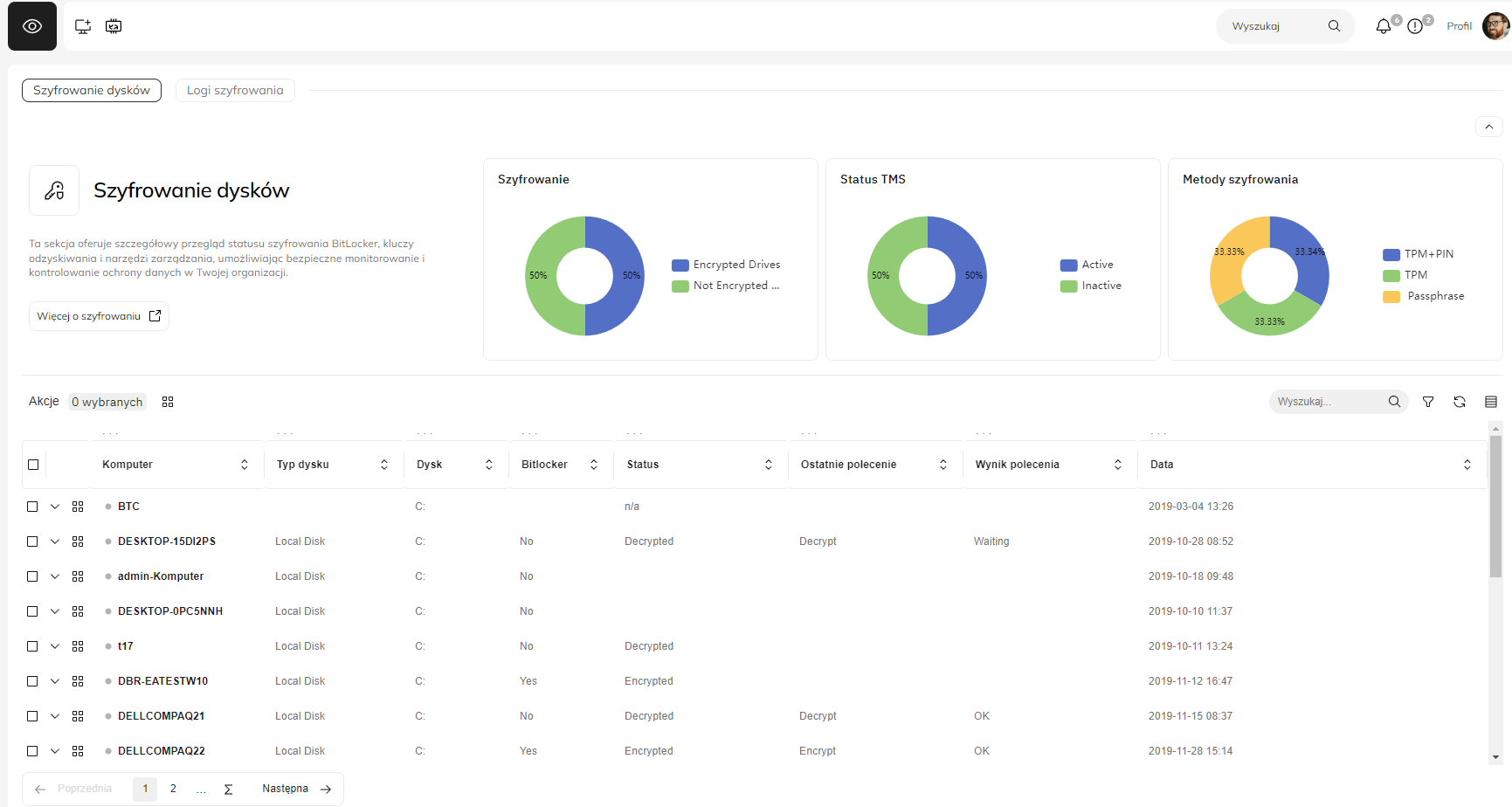Select the Szyfrowanie dysków tab
The height and width of the screenshot is (807, 1512).
click(x=92, y=90)
